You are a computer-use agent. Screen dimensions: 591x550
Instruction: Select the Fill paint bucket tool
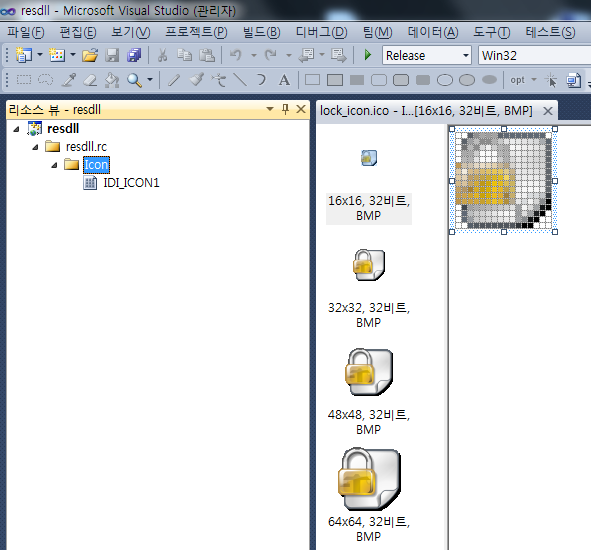tap(112, 80)
